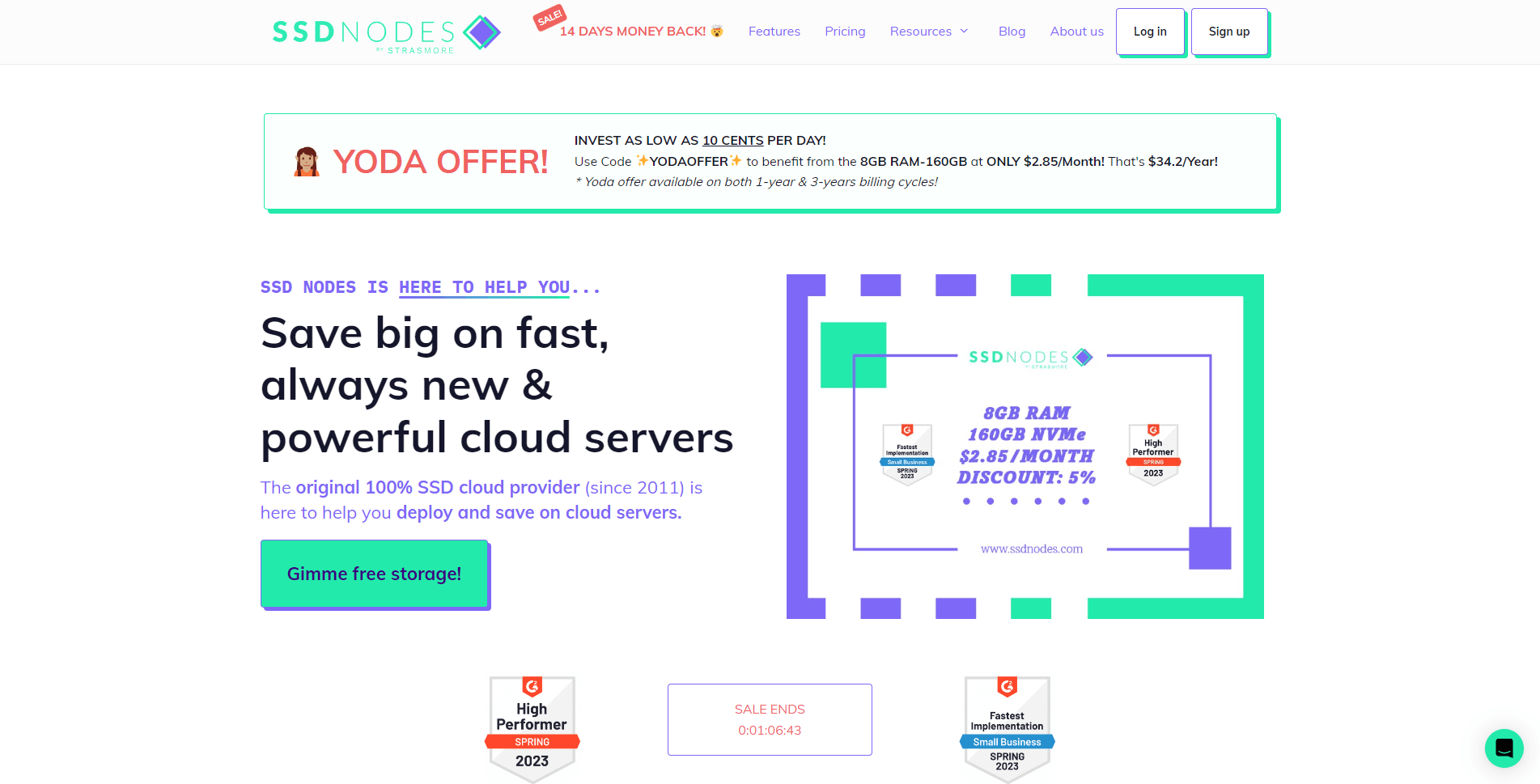Image resolution: width=1540 pixels, height=784 pixels.
Task: Click the SALE! tag badge
Action: tap(549, 17)
